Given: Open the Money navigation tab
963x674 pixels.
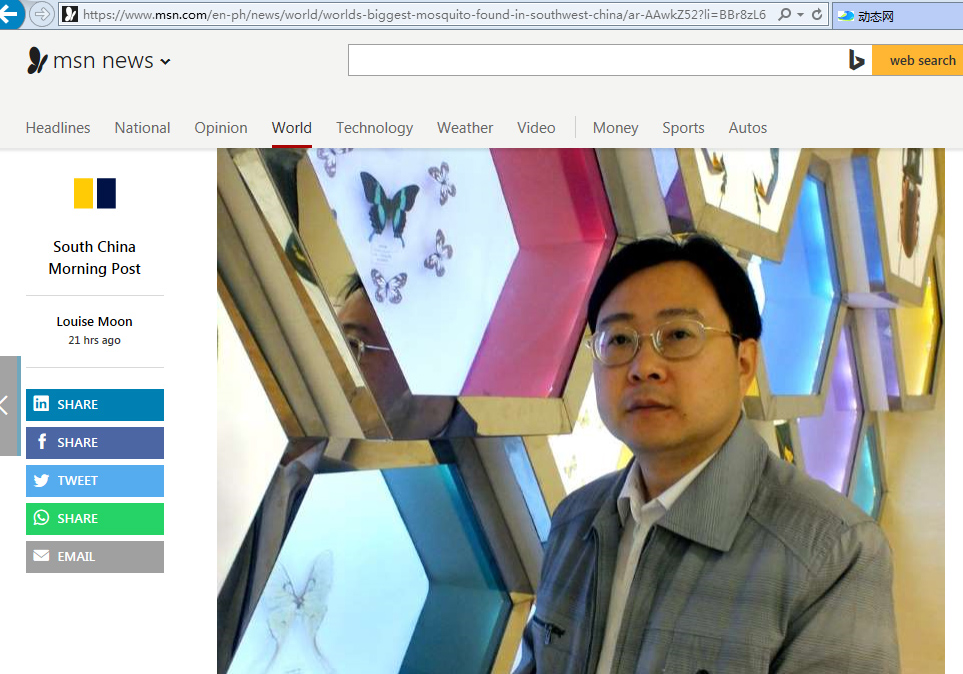Looking at the screenshot, I should coord(615,128).
